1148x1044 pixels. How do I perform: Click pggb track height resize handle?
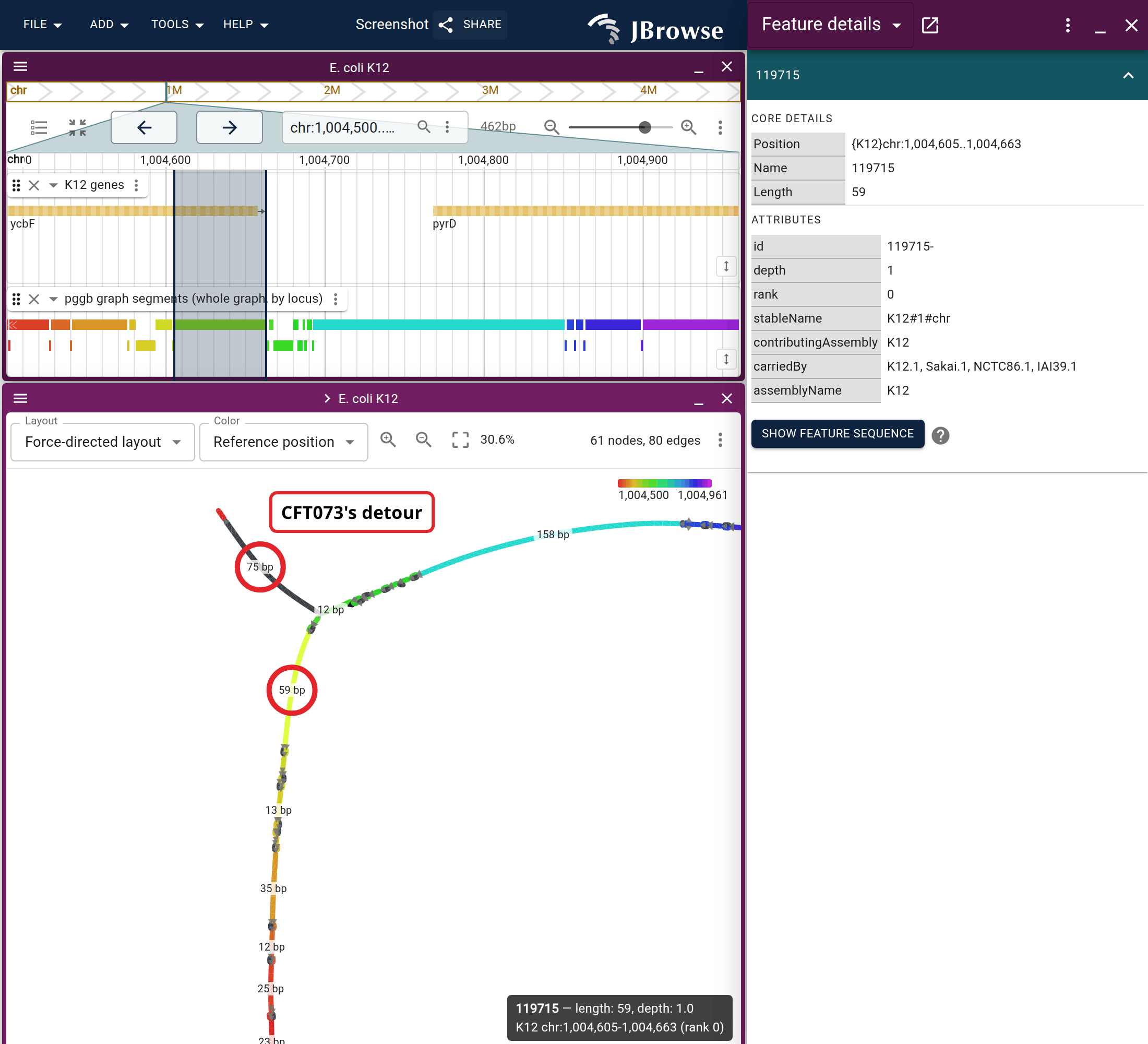click(x=726, y=359)
